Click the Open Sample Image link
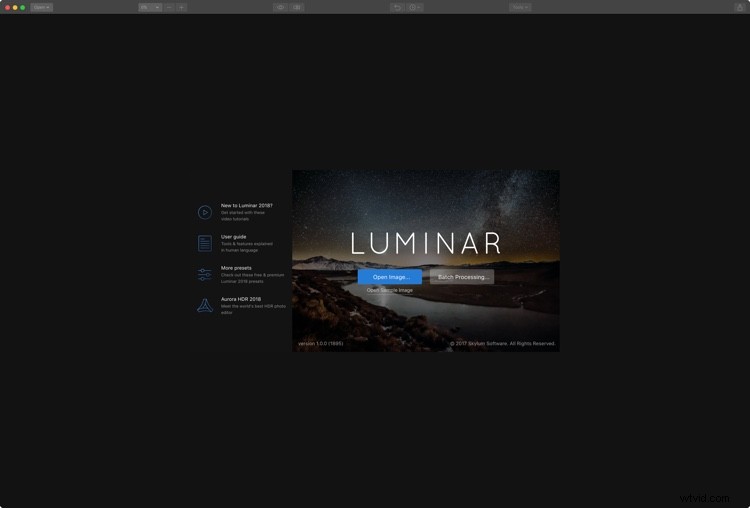The height and width of the screenshot is (508, 750). pyautogui.click(x=389, y=290)
